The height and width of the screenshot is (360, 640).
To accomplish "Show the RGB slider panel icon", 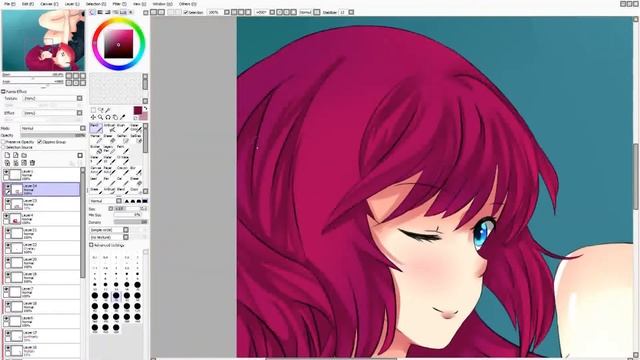I will click(100, 12).
